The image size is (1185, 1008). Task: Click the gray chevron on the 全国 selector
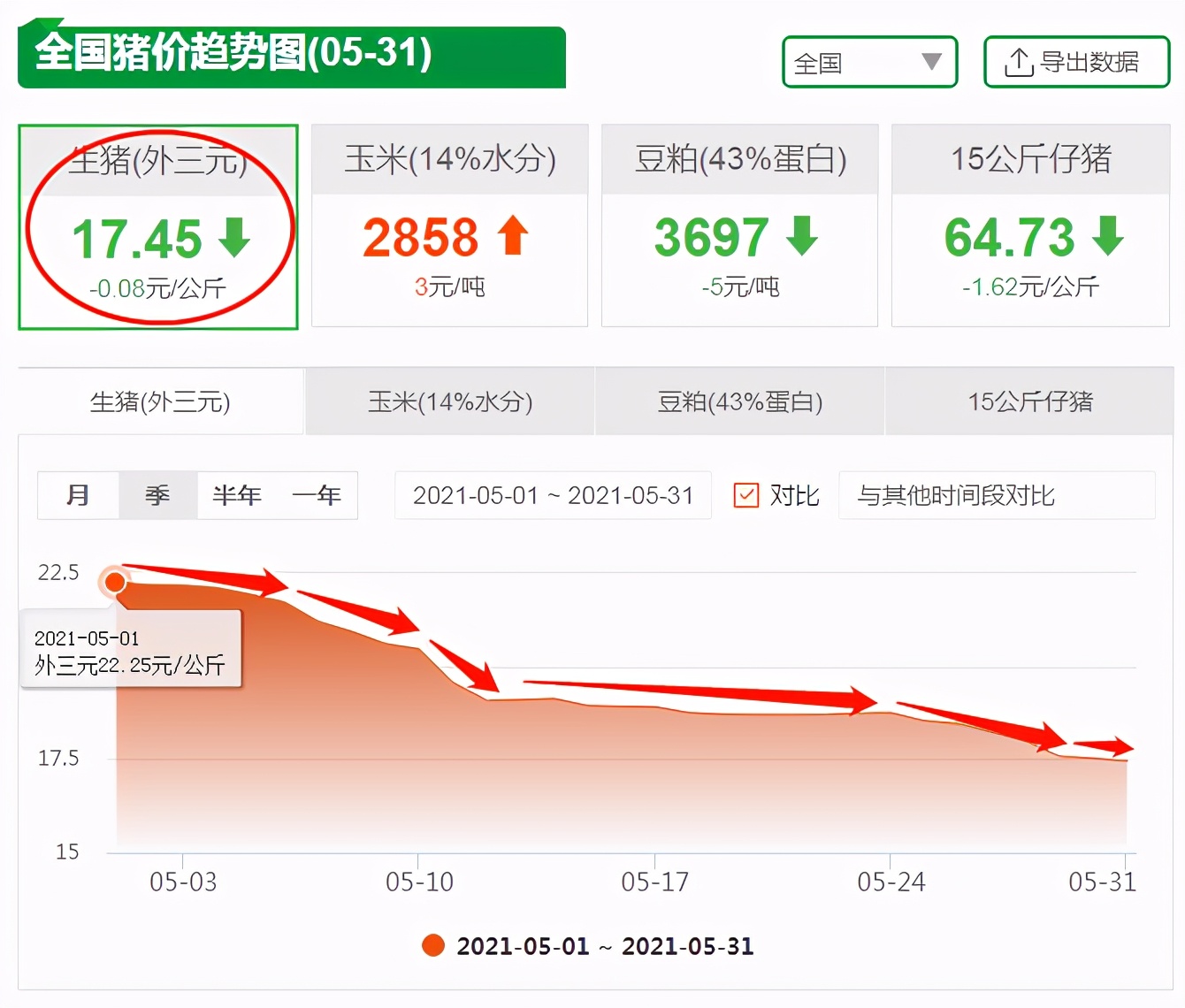click(x=931, y=60)
